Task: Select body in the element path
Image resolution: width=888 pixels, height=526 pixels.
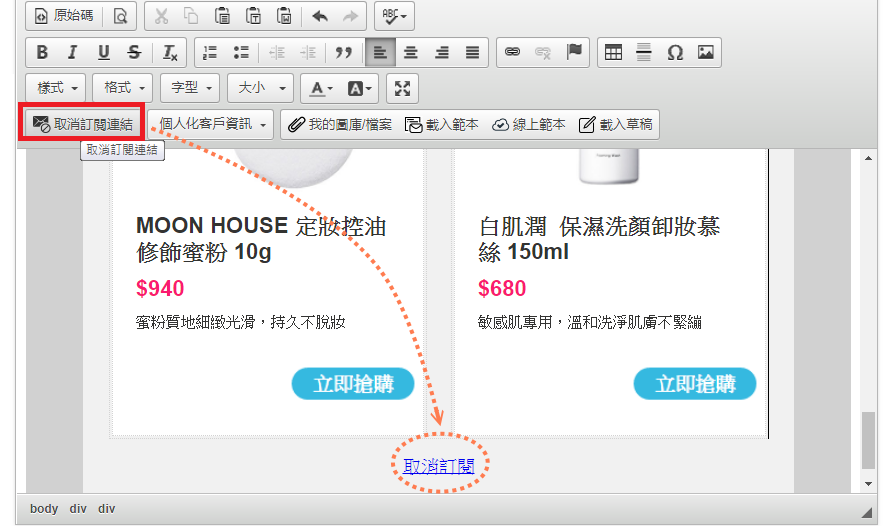Action: [x=44, y=508]
